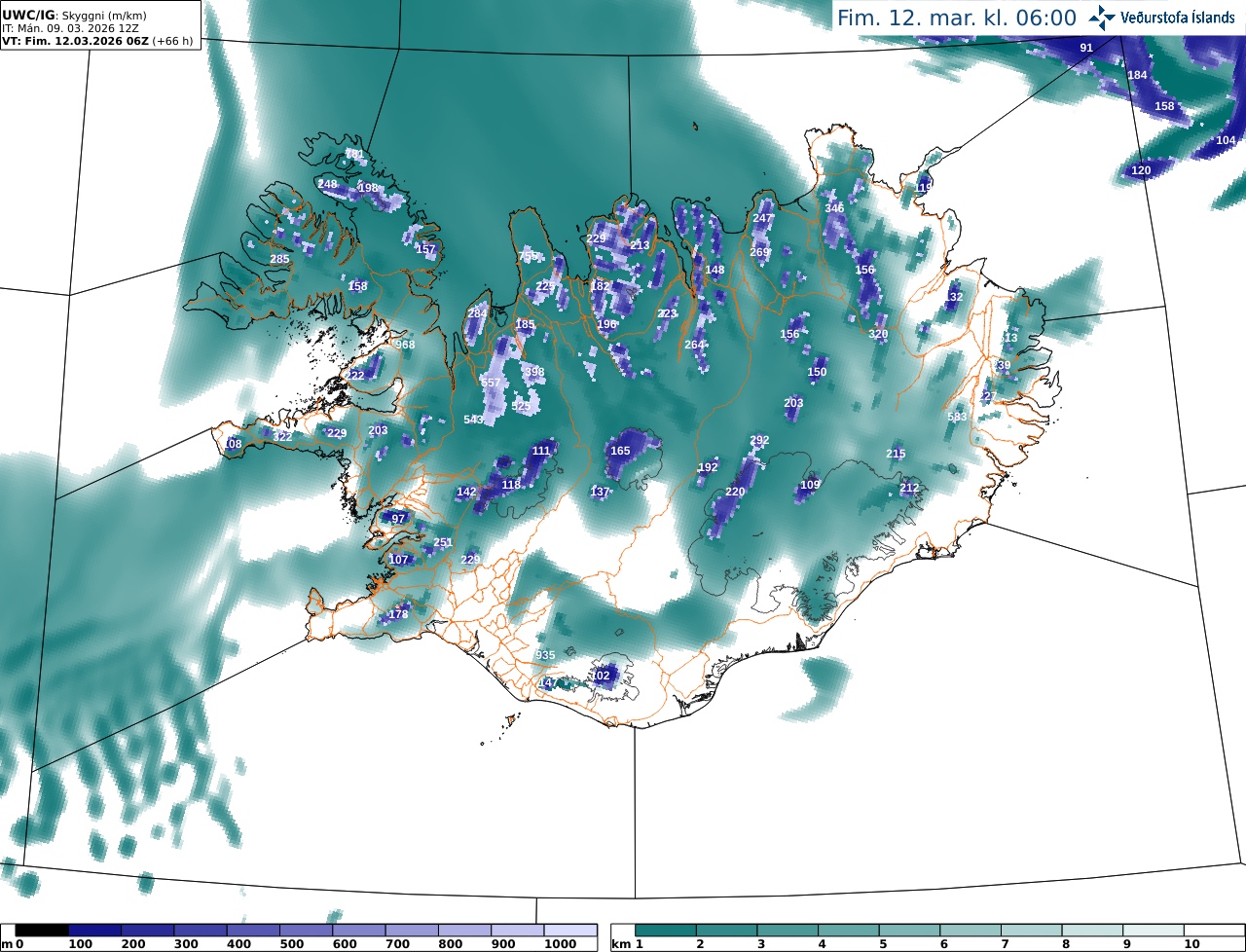Click the visibility value 212 in the southeast

909,488
